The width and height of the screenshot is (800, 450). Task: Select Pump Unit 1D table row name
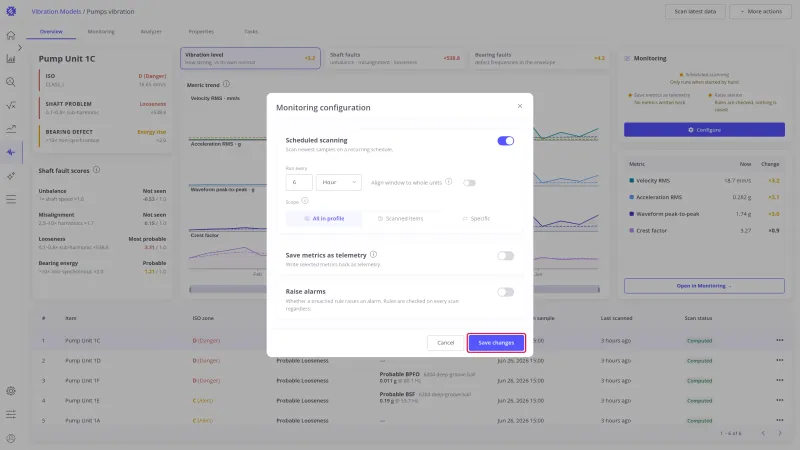83,361
